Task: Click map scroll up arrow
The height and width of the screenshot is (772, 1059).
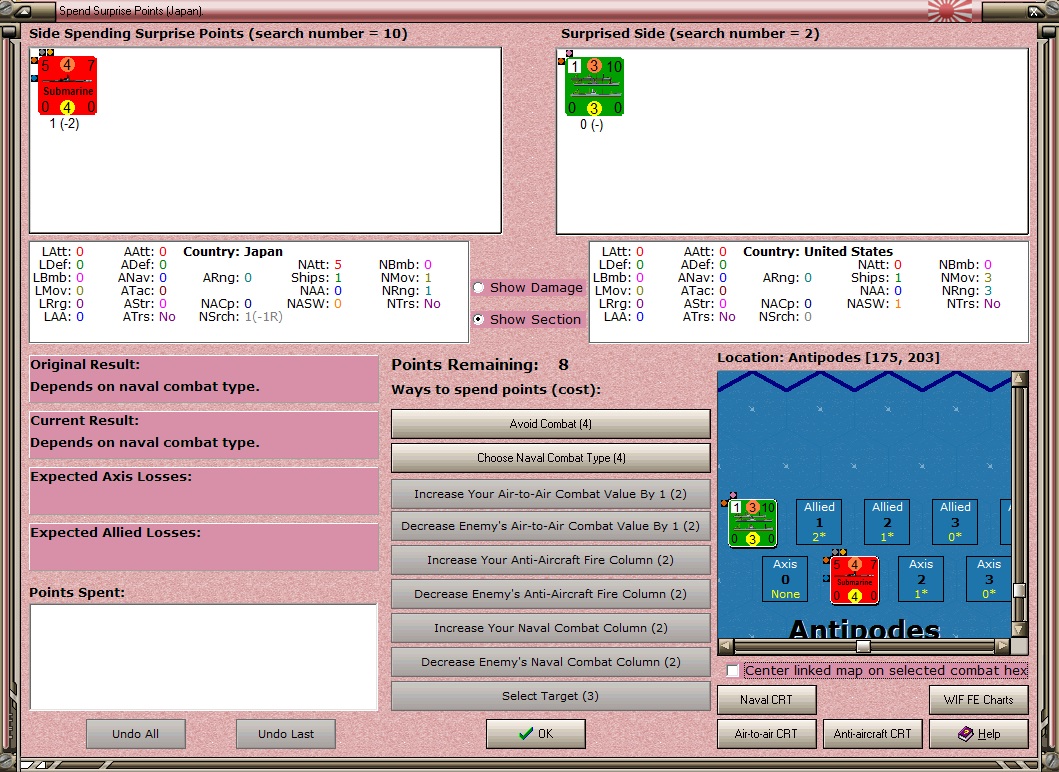Action: 1019,378
